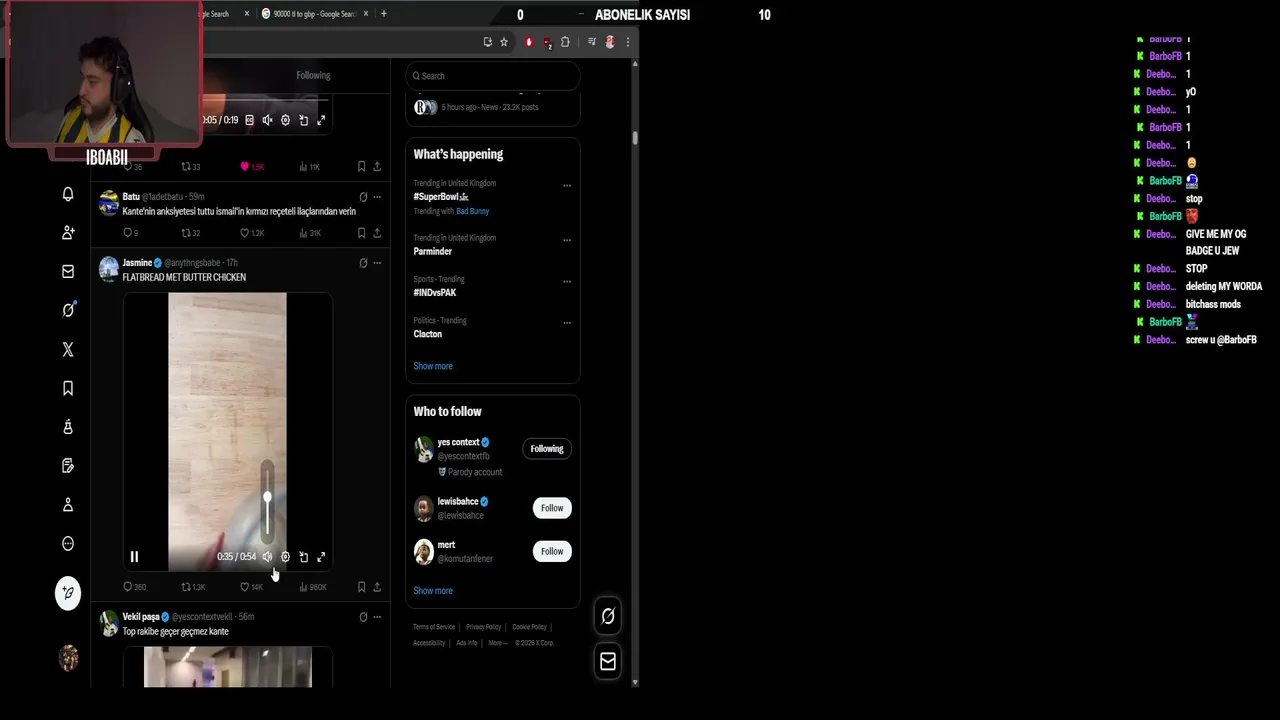Open Chrome extensions puzzle icon
The width and height of the screenshot is (1280, 720).
(x=565, y=42)
